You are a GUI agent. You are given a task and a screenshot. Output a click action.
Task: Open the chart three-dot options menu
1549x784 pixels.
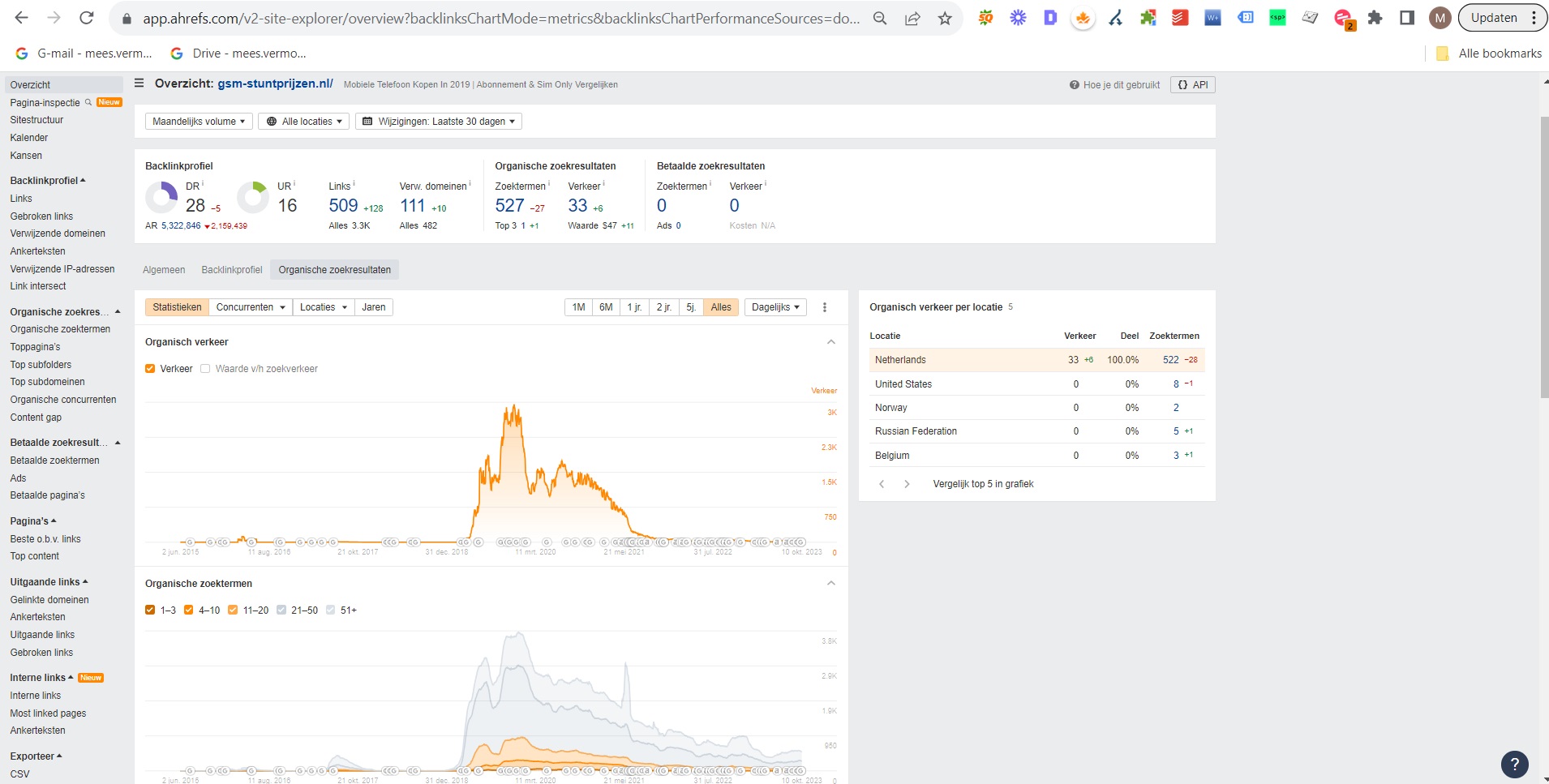coord(825,307)
